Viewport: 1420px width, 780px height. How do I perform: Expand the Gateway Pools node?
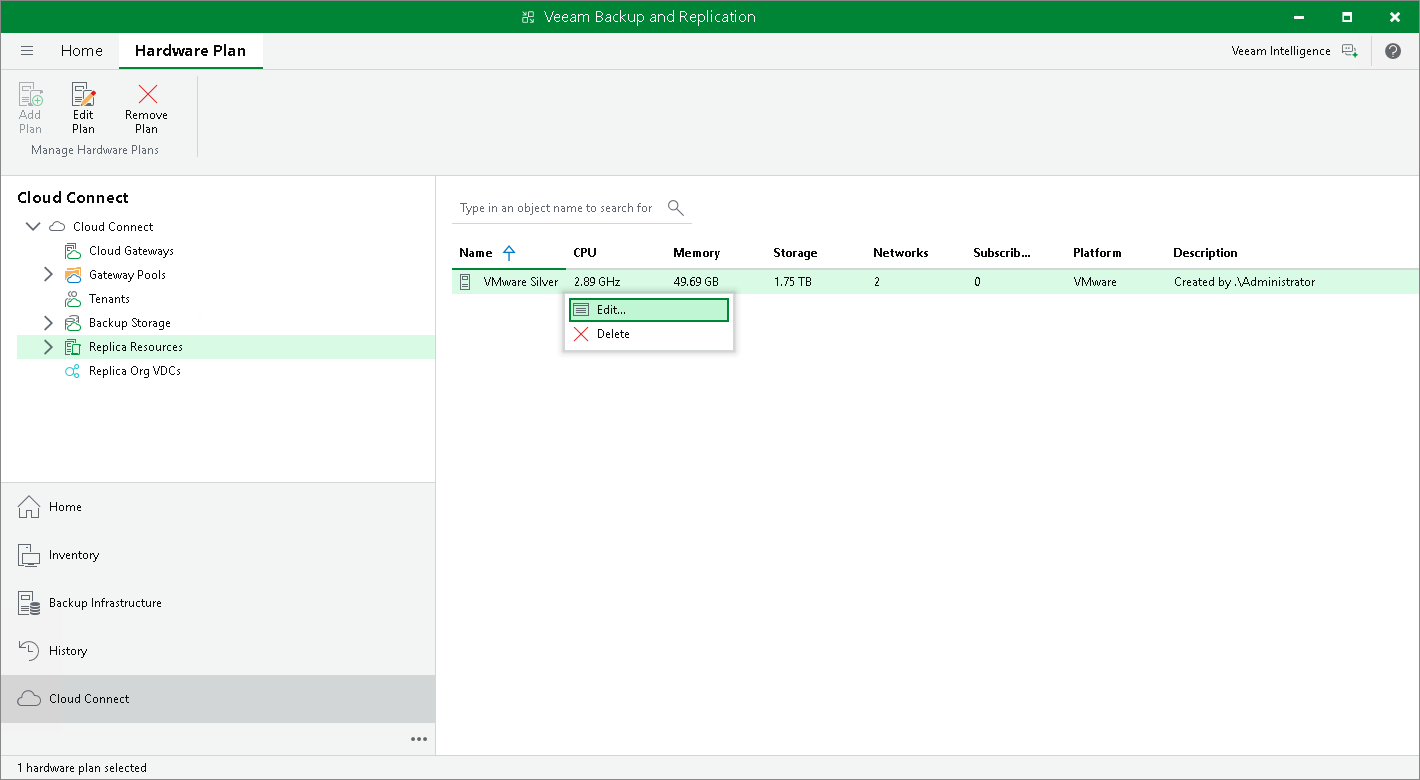click(x=48, y=275)
